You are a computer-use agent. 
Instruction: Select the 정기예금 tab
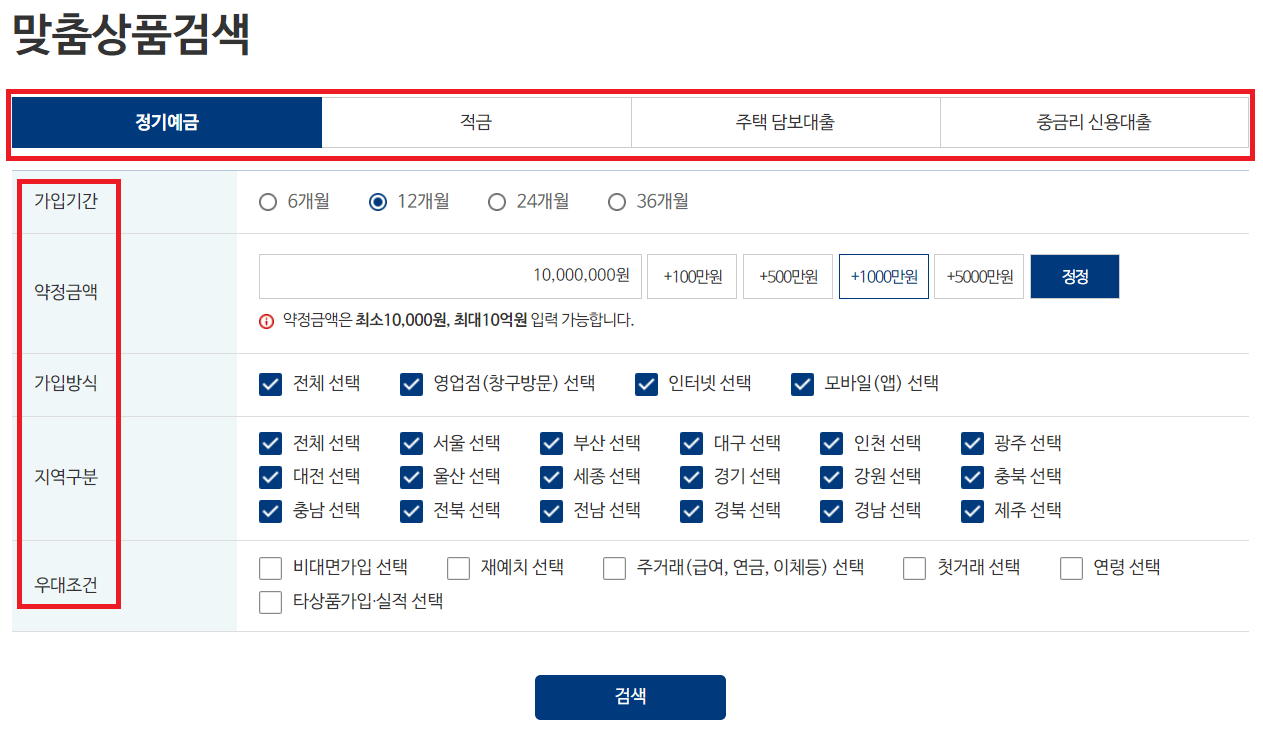pos(166,122)
